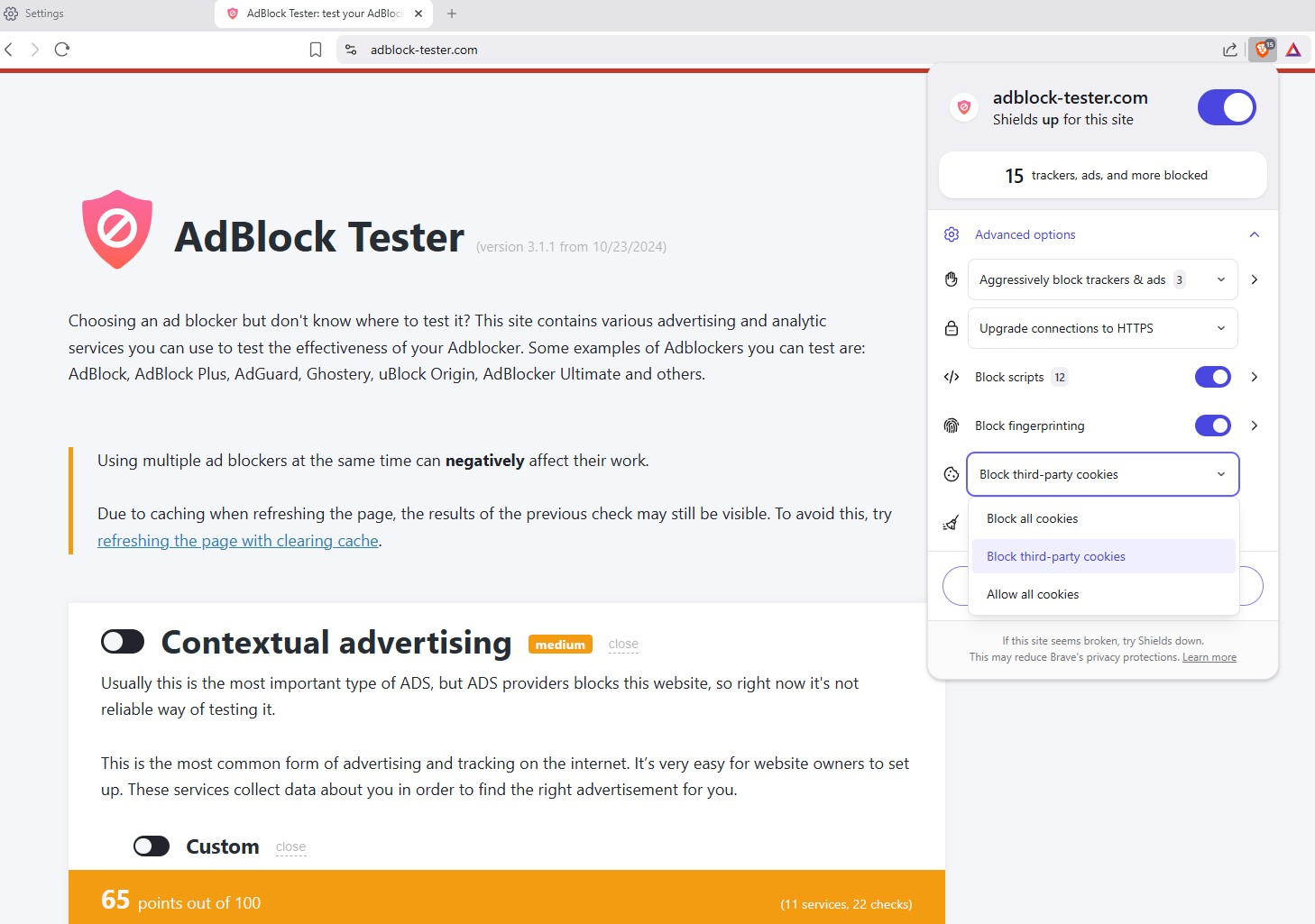Click the code brackets icon for Block scripts
This screenshot has height=924, width=1315.
952,377
